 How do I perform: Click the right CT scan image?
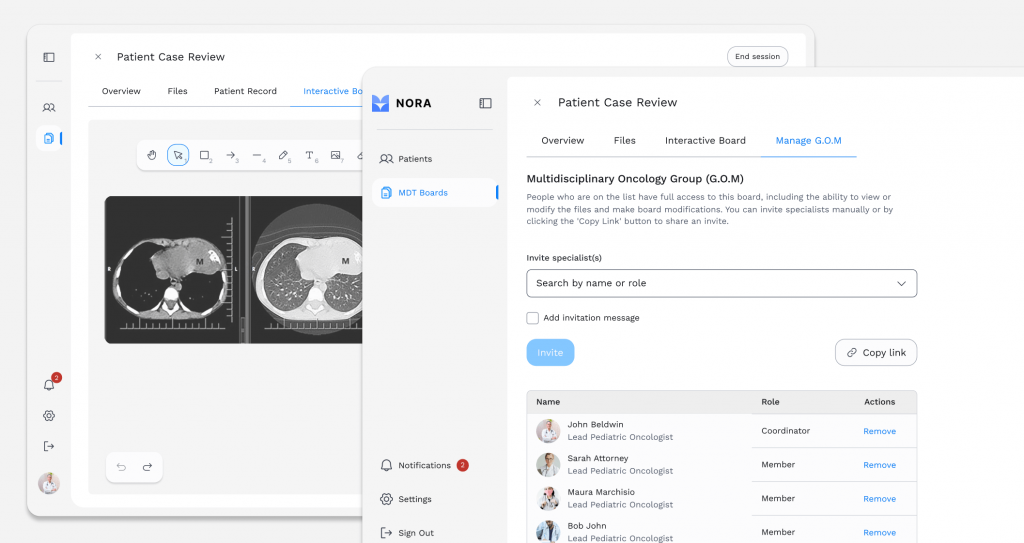tap(307, 270)
